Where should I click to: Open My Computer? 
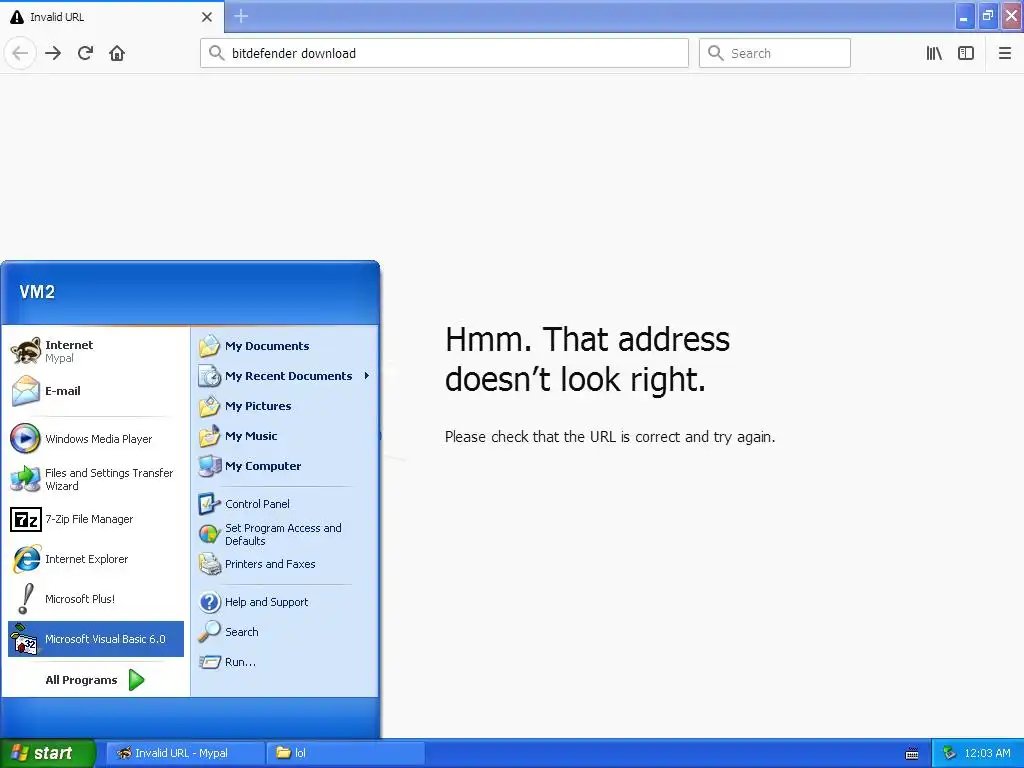285,466
